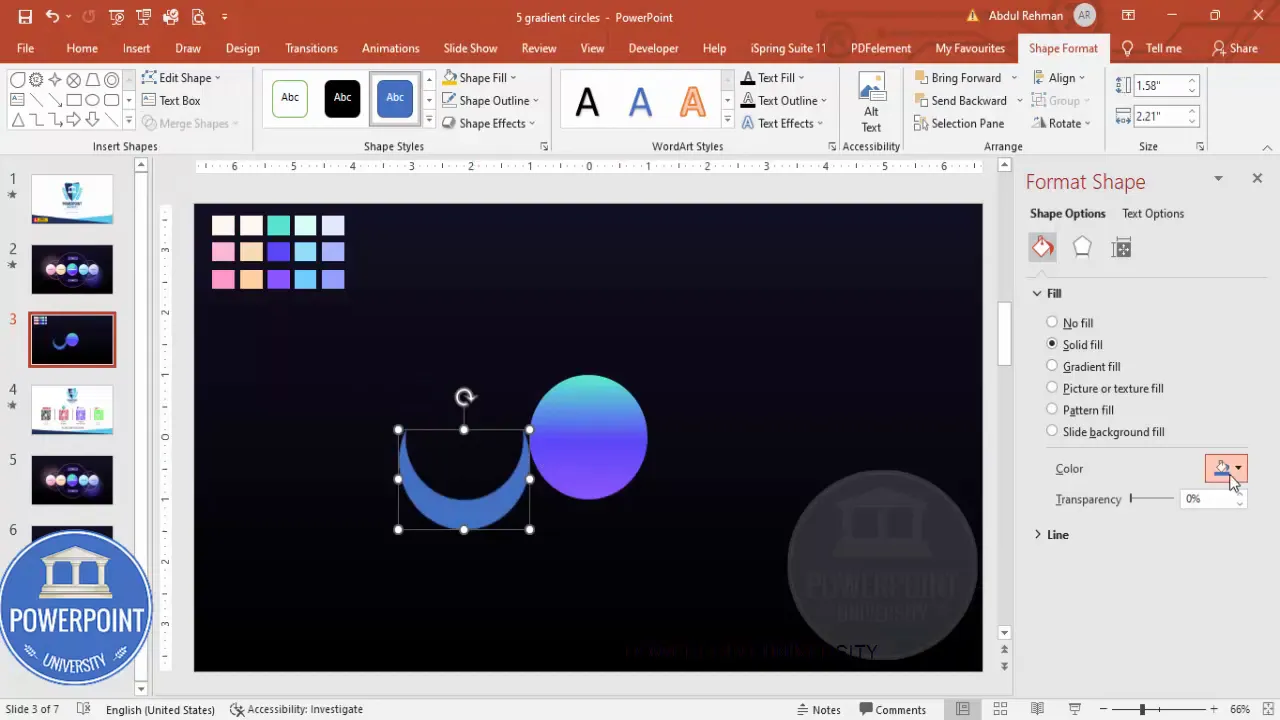Select the Pattern fill option
The image size is (1280, 720).
click(1080, 410)
